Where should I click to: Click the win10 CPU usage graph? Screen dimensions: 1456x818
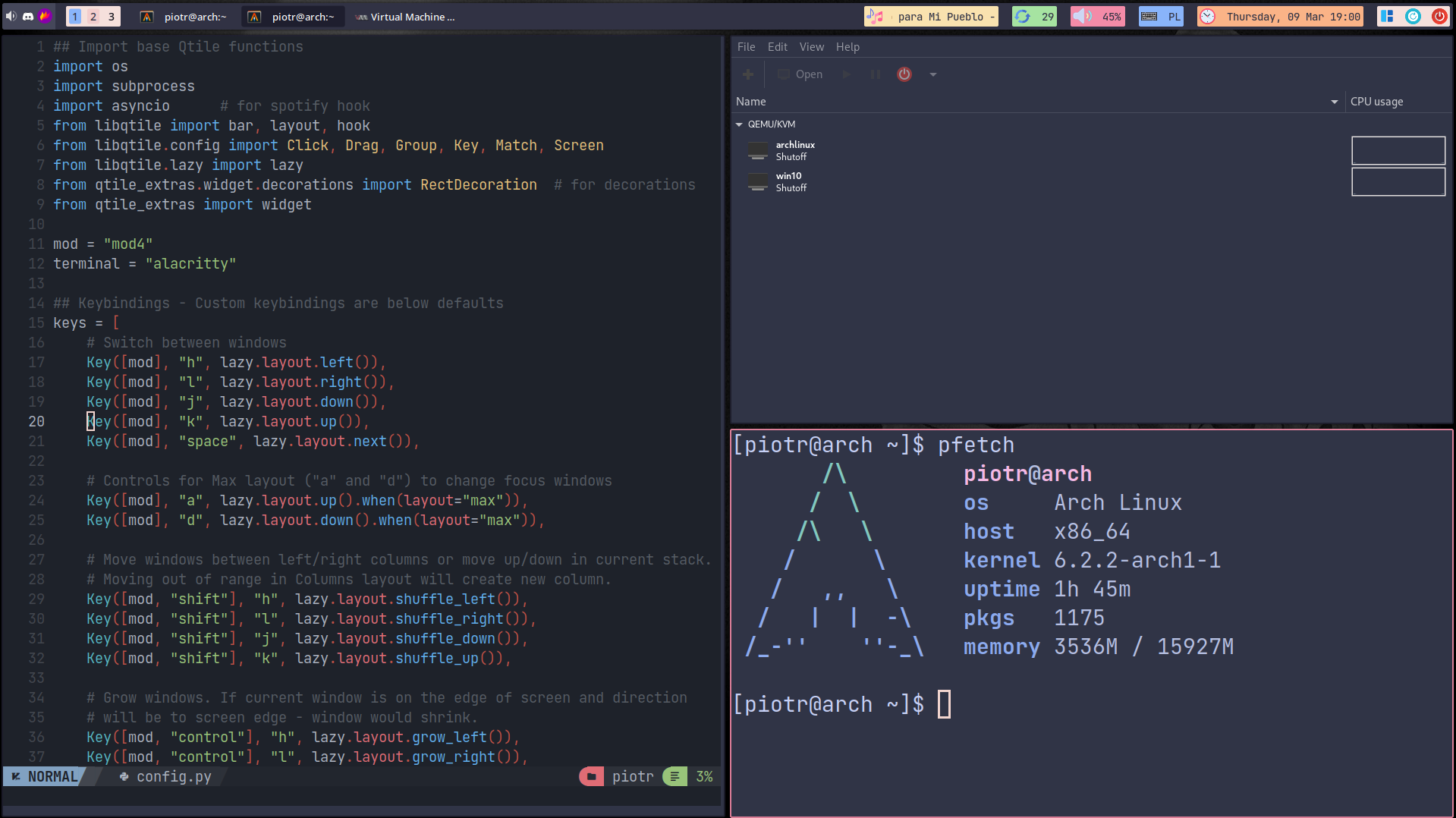pos(1398,181)
